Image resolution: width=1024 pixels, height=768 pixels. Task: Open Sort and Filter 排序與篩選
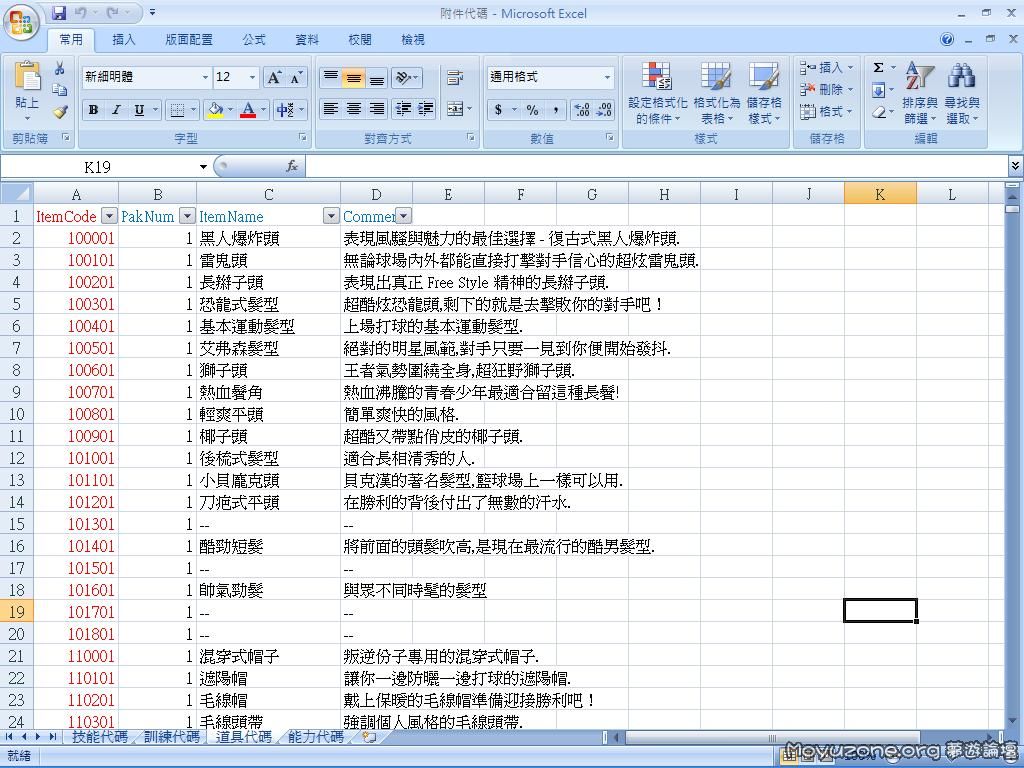point(920,92)
